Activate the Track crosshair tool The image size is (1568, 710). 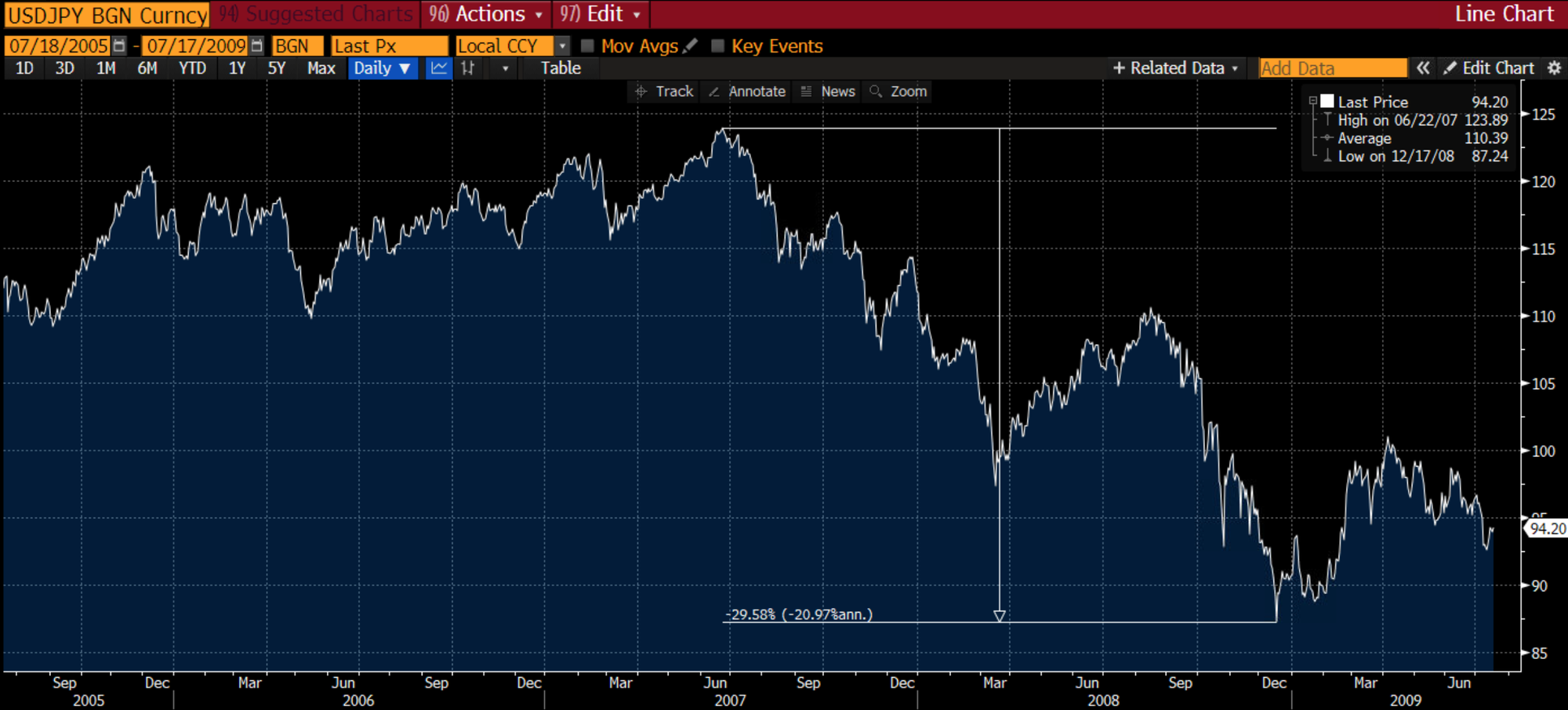coord(664,92)
